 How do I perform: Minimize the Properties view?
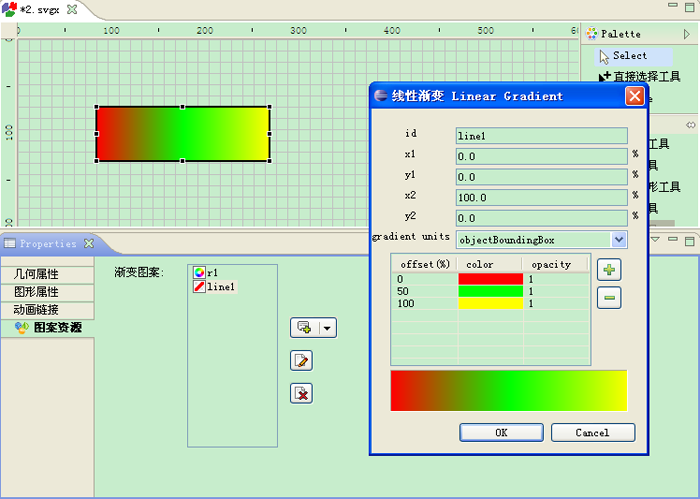(x=672, y=239)
